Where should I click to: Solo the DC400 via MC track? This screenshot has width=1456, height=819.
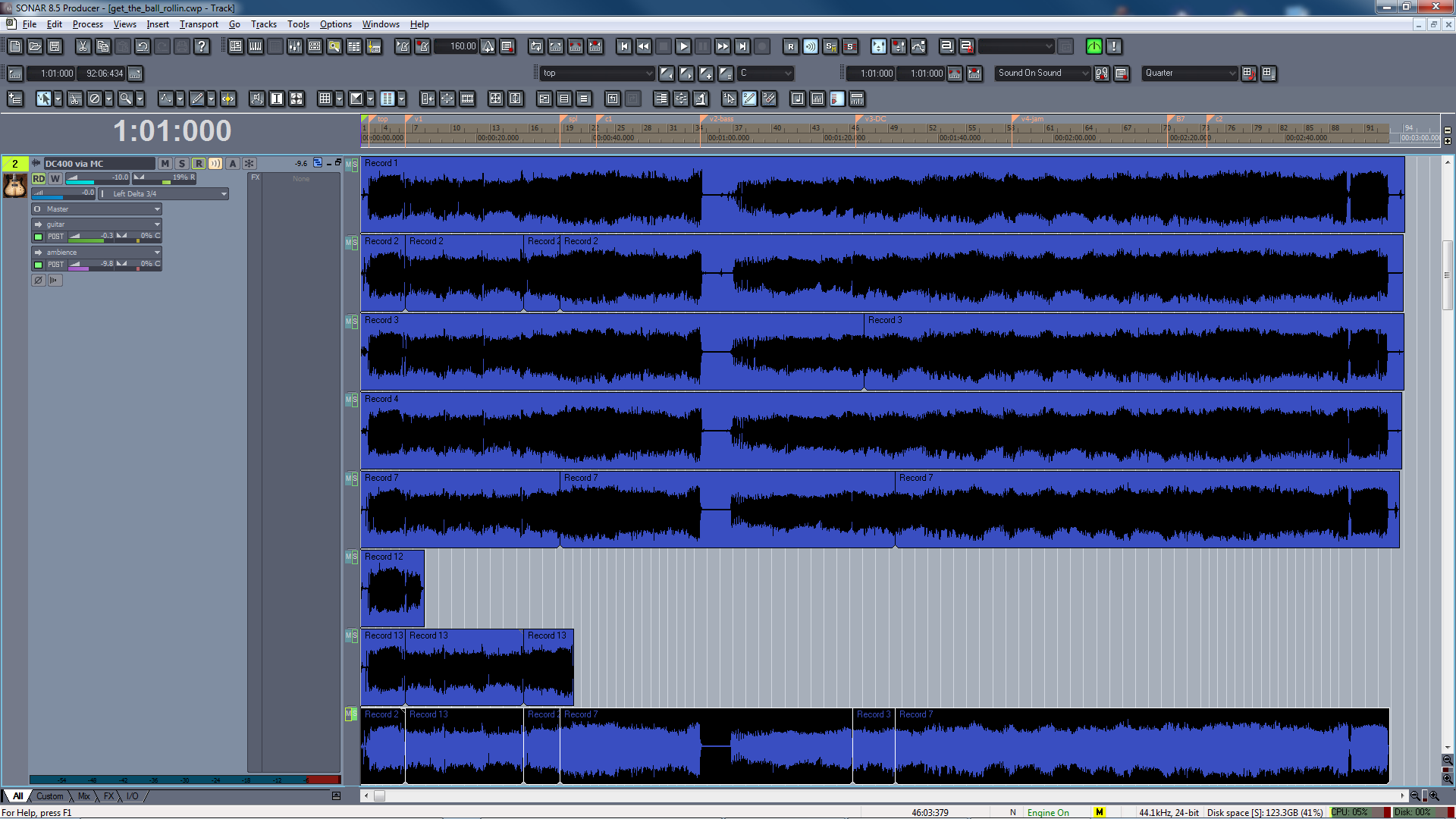181,164
